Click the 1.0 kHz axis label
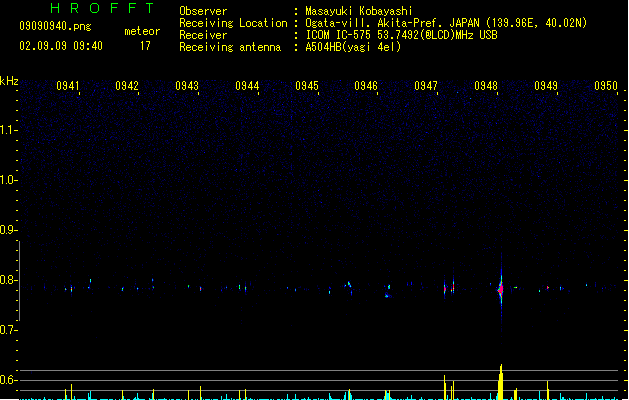 pyautogui.click(x=8, y=180)
